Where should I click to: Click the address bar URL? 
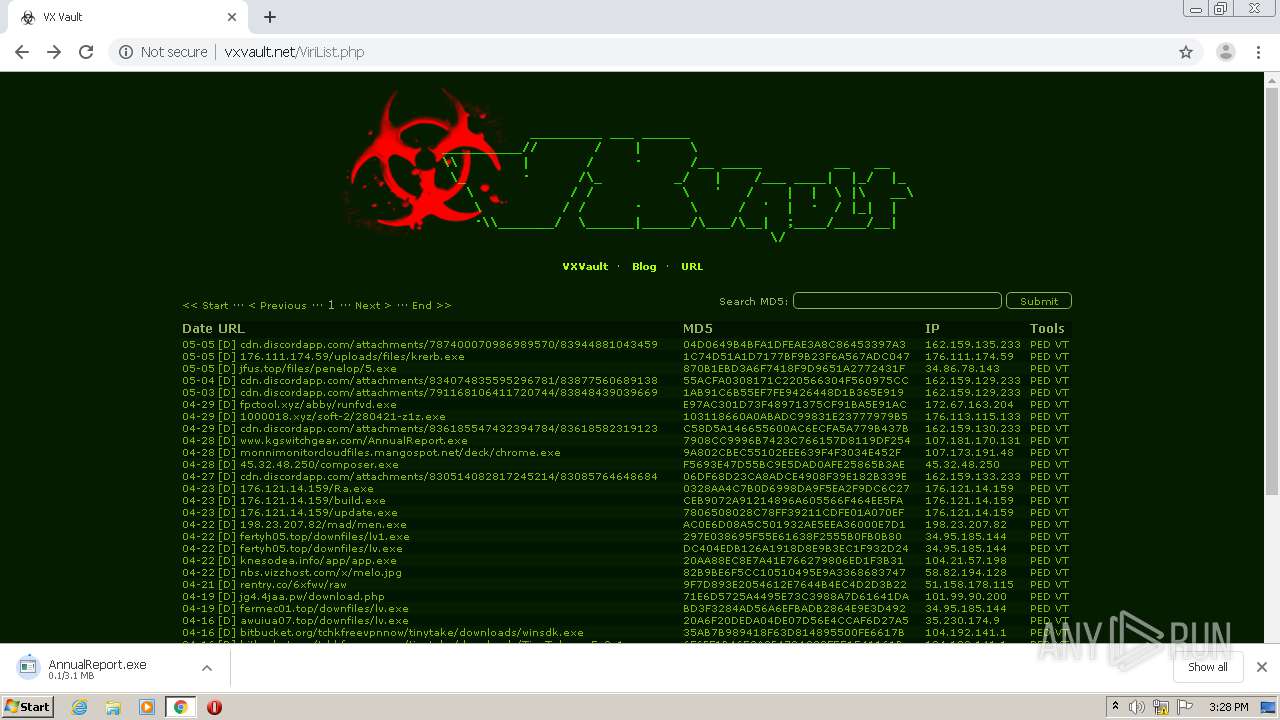tap(294, 52)
